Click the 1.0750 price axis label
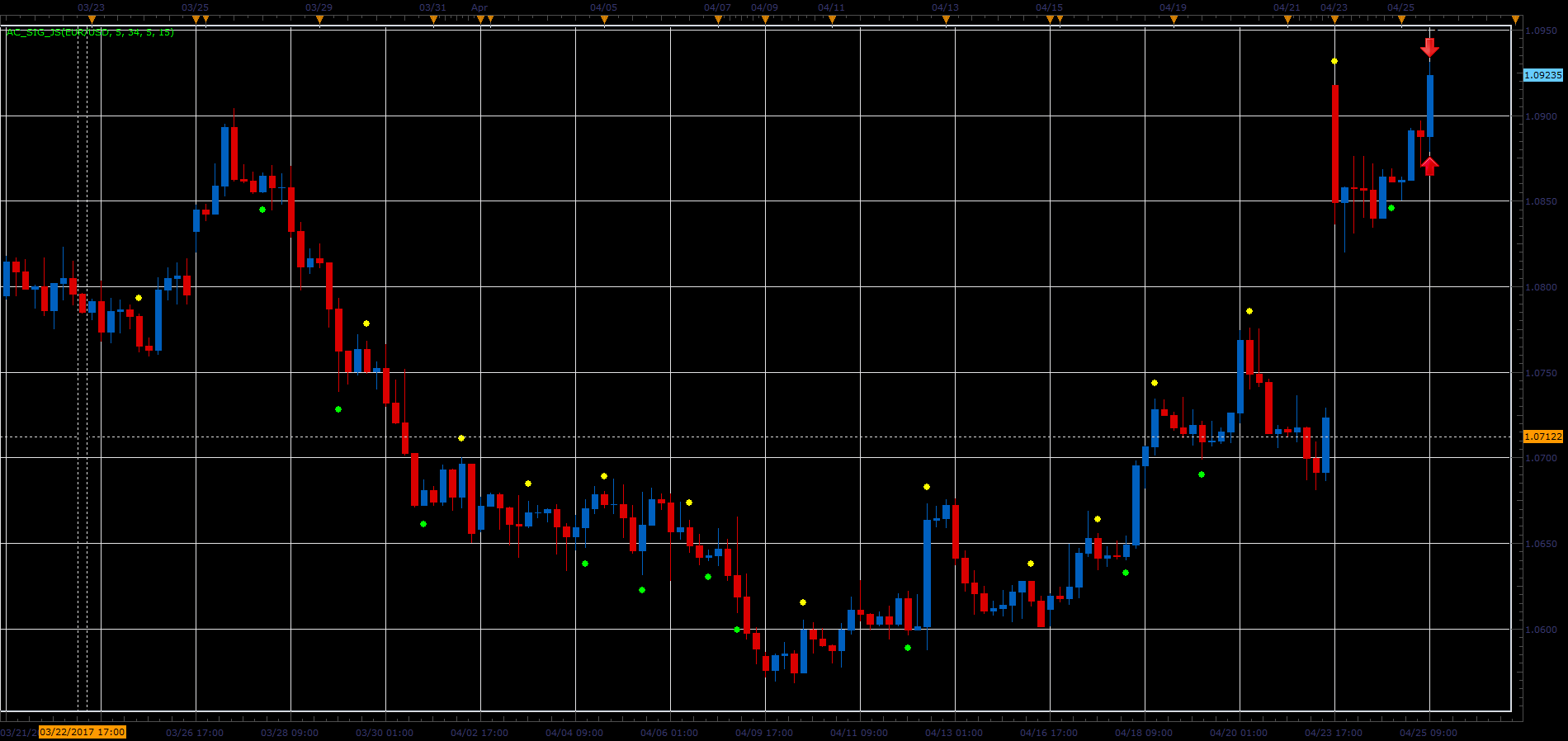Screen dimensions: 1568x741 click(x=1542, y=373)
